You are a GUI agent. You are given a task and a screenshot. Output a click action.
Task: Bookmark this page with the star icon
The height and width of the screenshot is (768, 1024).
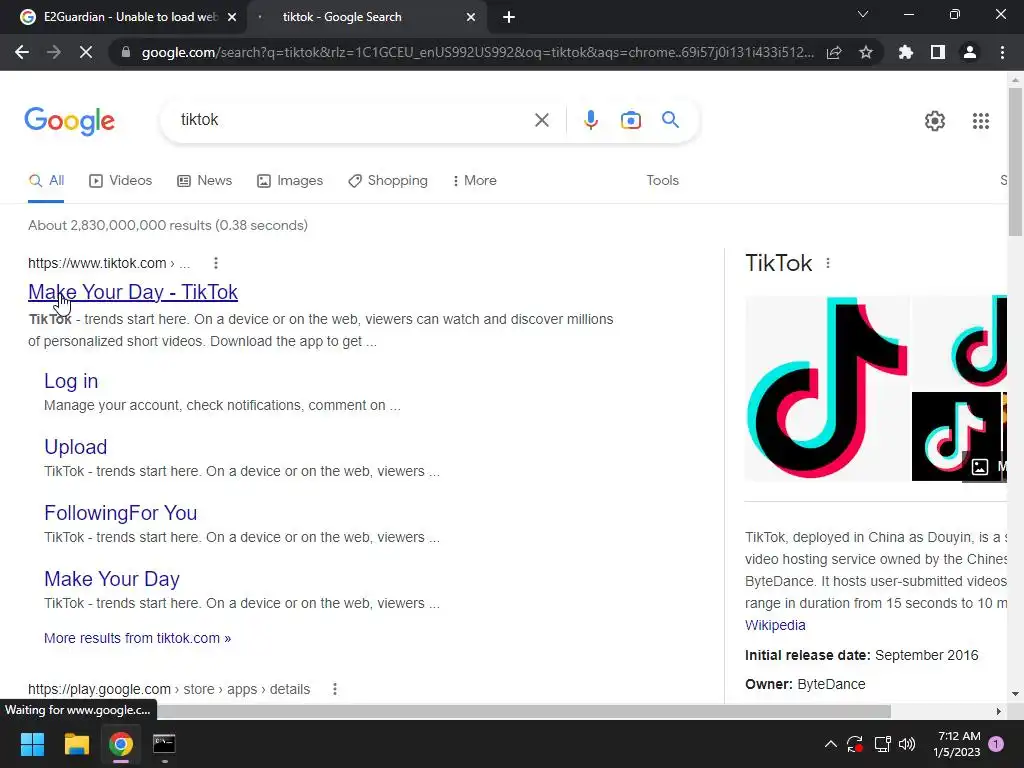866,52
